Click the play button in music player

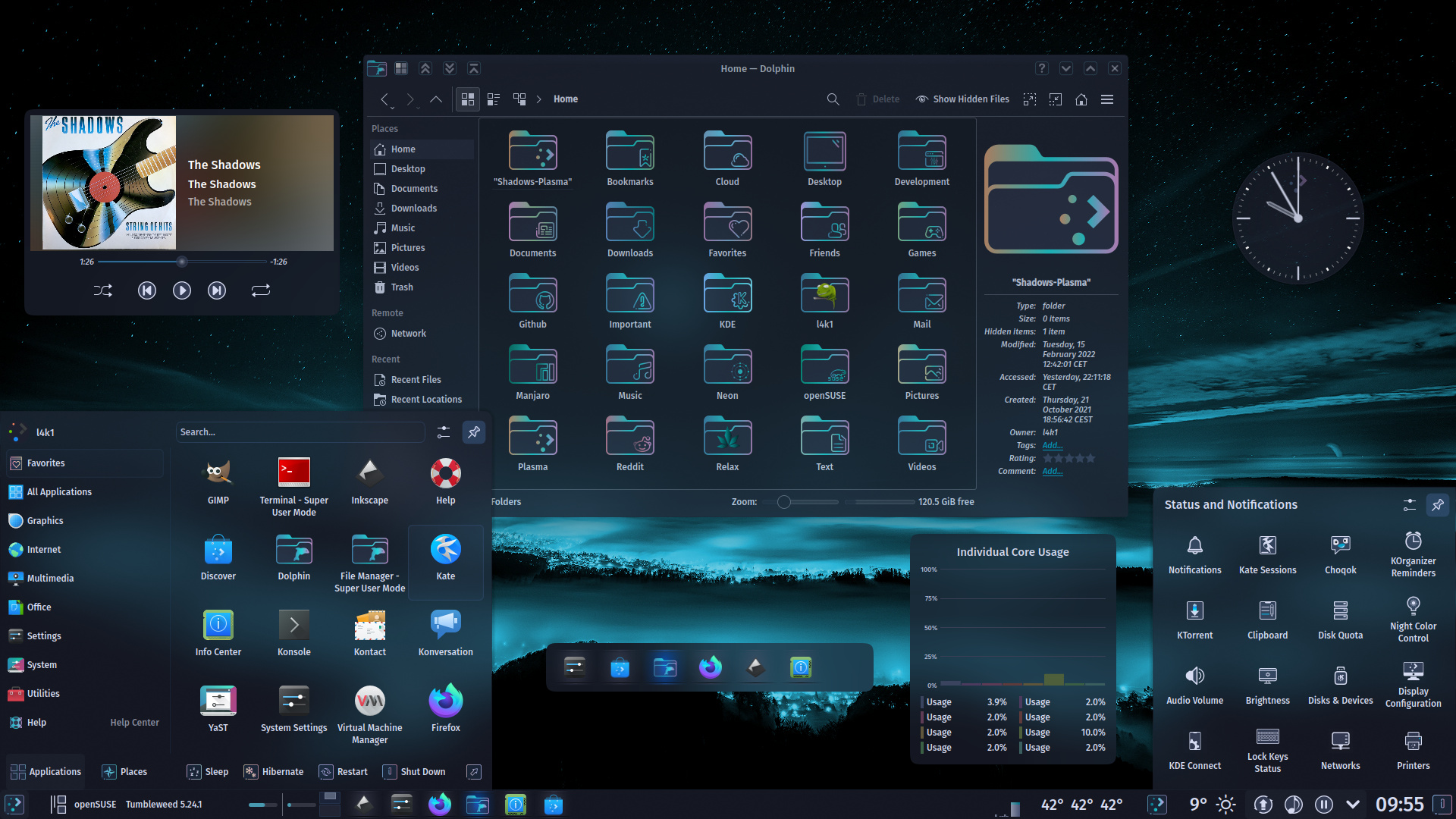182,290
